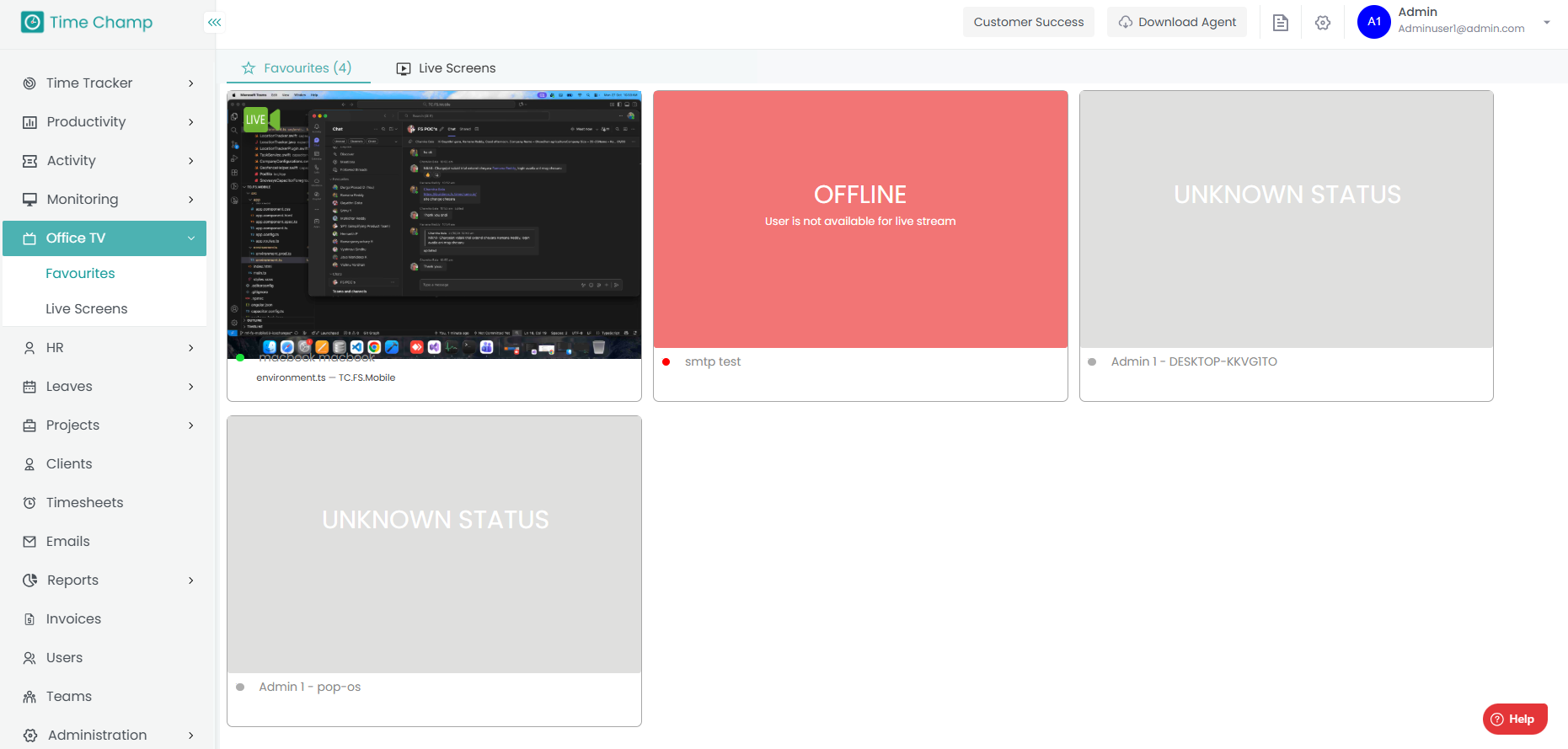Open settings gear icon in header
The width and height of the screenshot is (1568, 749).
1322,23
